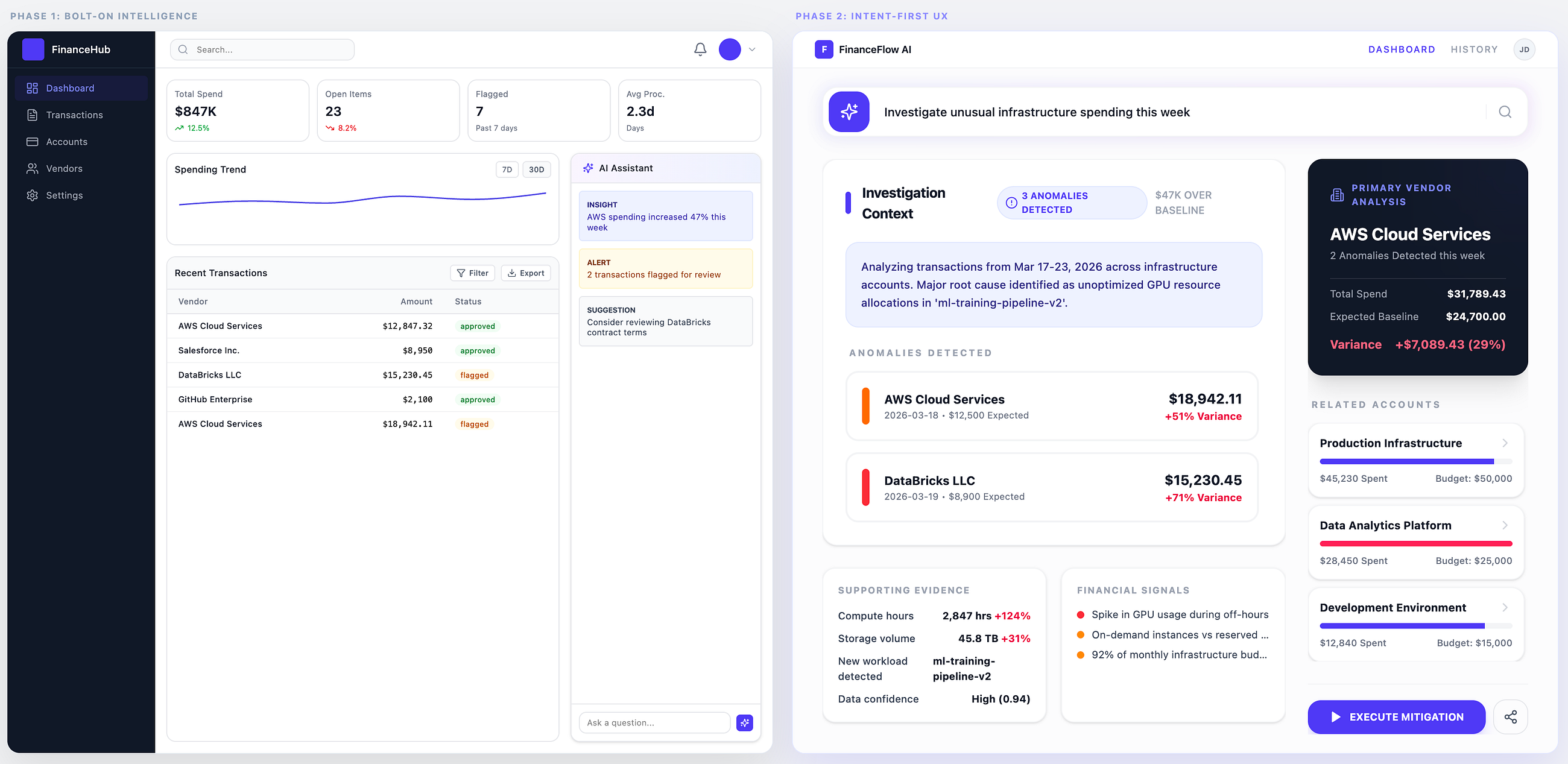Open the HISTORY tab

[1474, 49]
